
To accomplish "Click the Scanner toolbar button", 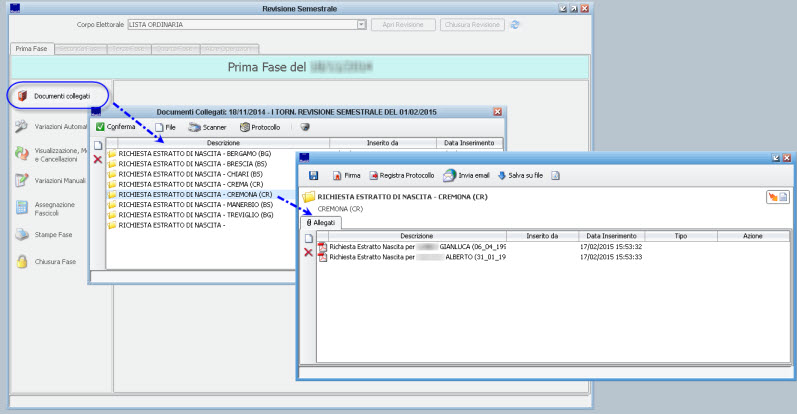I will tap(207, 127).
